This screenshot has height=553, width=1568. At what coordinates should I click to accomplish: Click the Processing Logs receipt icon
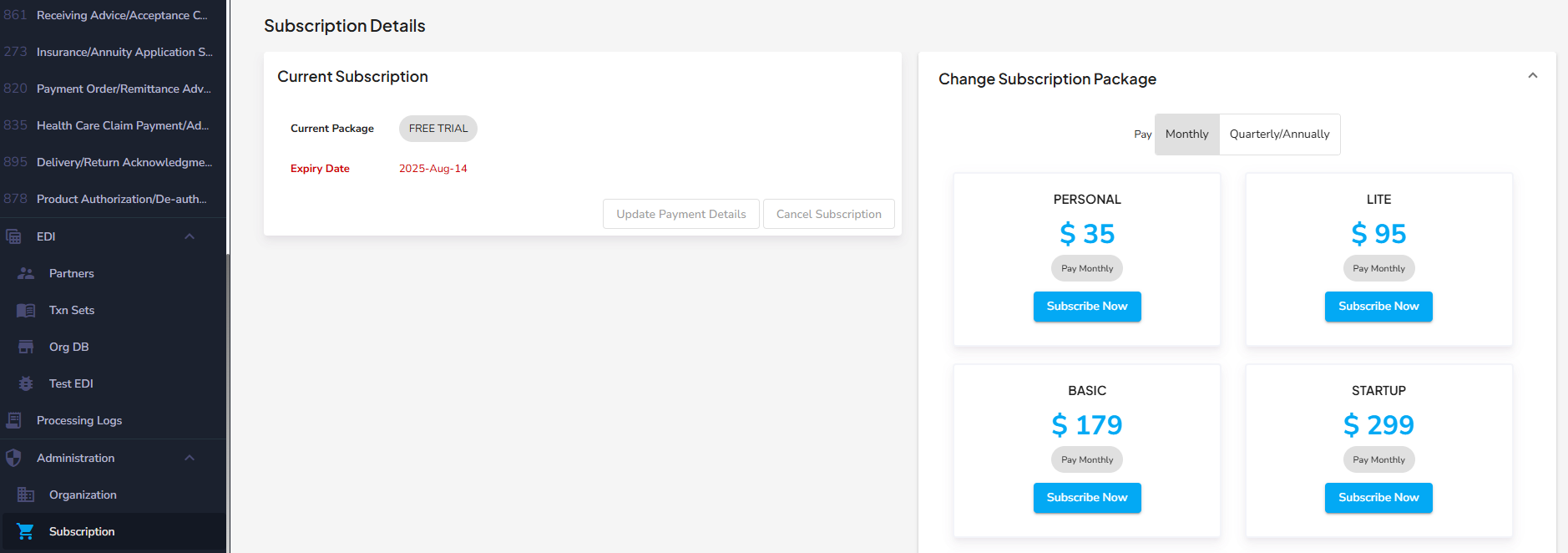[x=14, y=420]
